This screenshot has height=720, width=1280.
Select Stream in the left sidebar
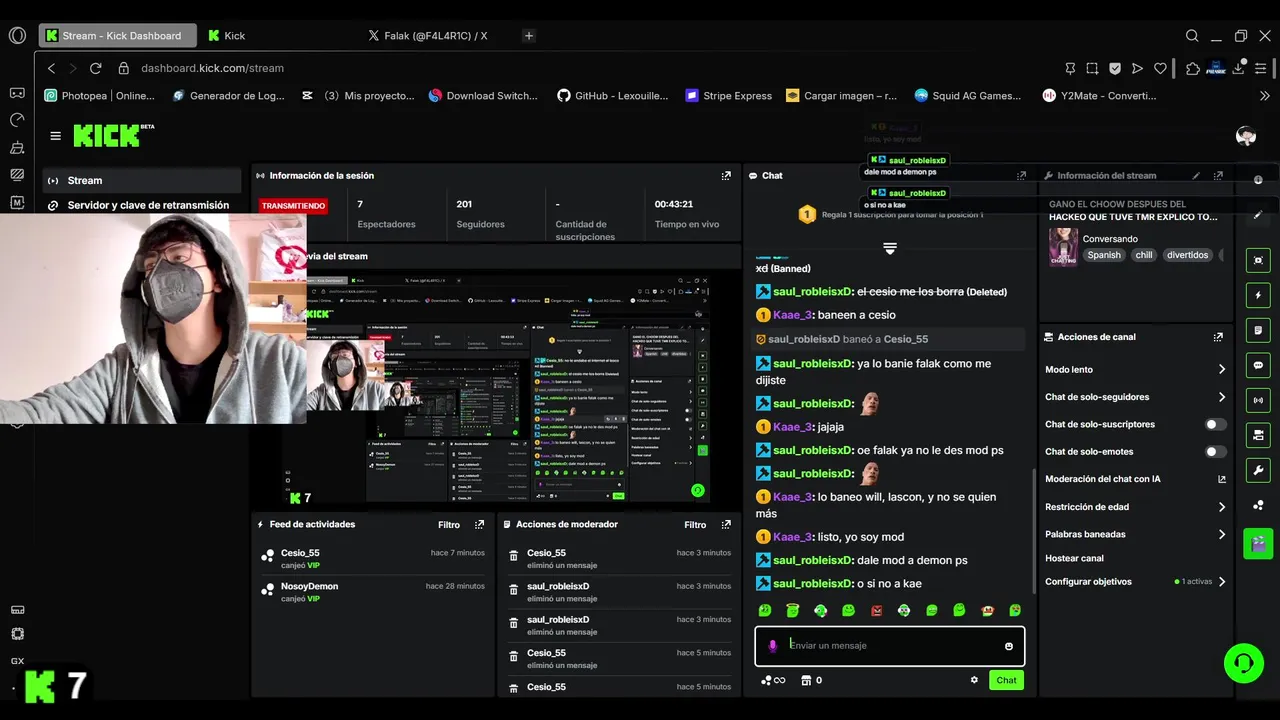[142, 180]
